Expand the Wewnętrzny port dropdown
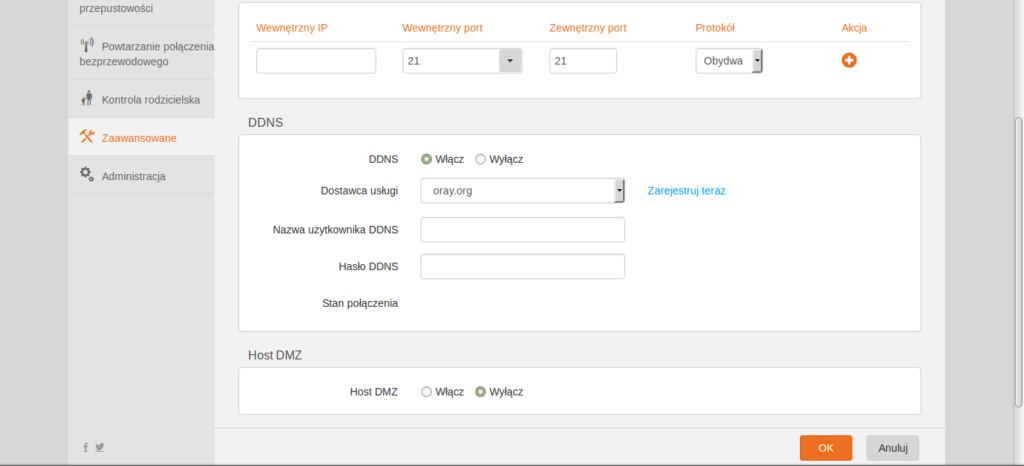1024x466 pixels. [510, 61]
